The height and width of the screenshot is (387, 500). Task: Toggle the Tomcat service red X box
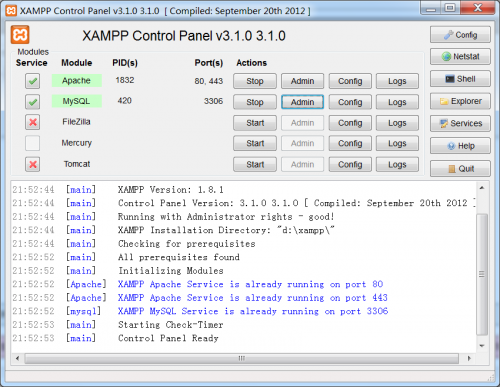[32, 164]
